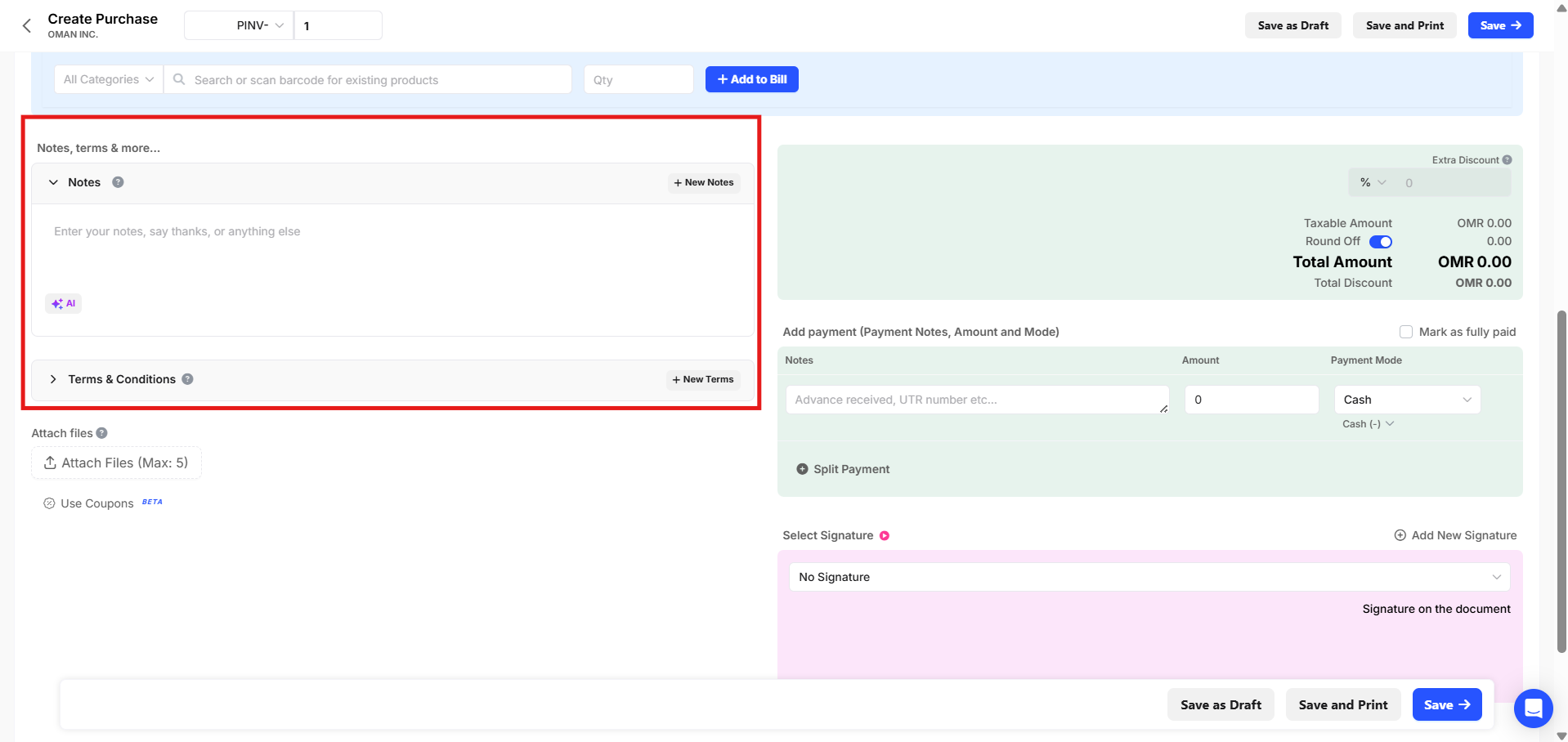The image size is (1568, 742).
Task: Click the search magnifier icon
Action: point(179,79)
